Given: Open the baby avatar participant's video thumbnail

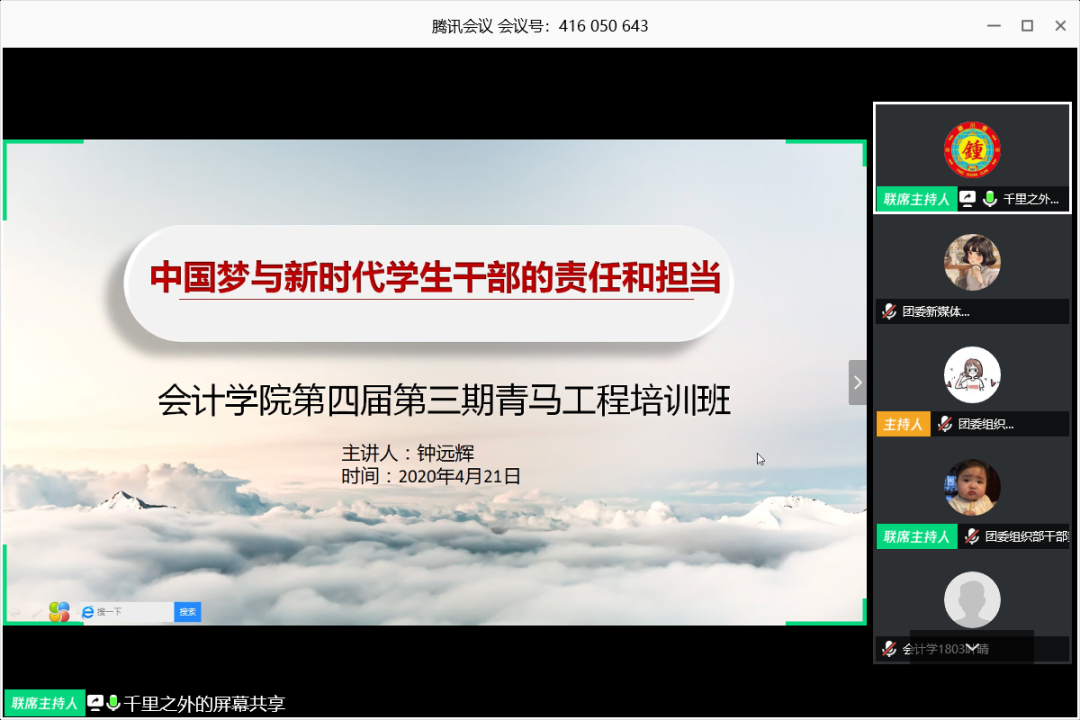Looking at the screenshot, I should [971, 487].
